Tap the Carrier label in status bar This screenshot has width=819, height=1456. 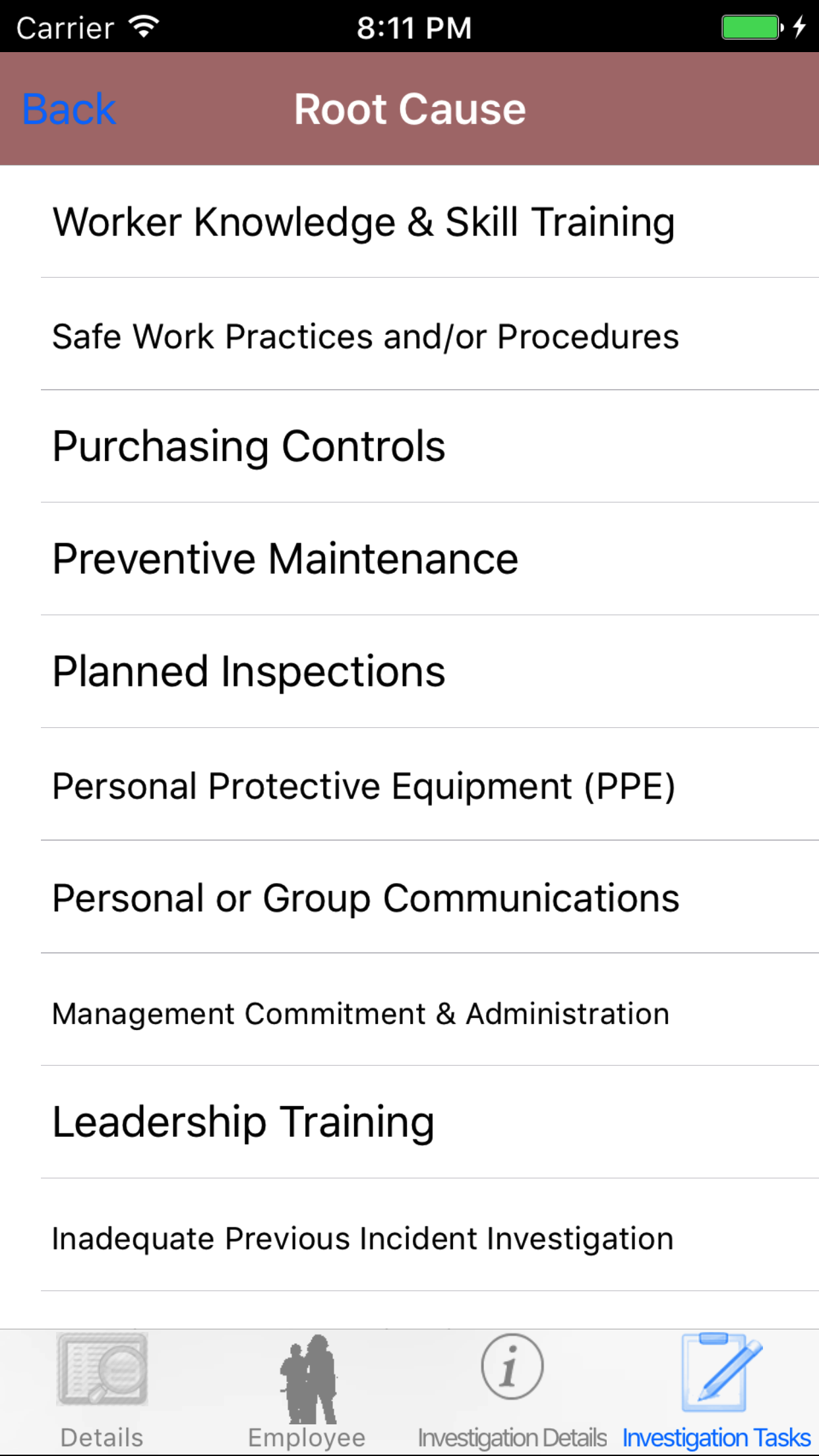(x=65, y=28)
